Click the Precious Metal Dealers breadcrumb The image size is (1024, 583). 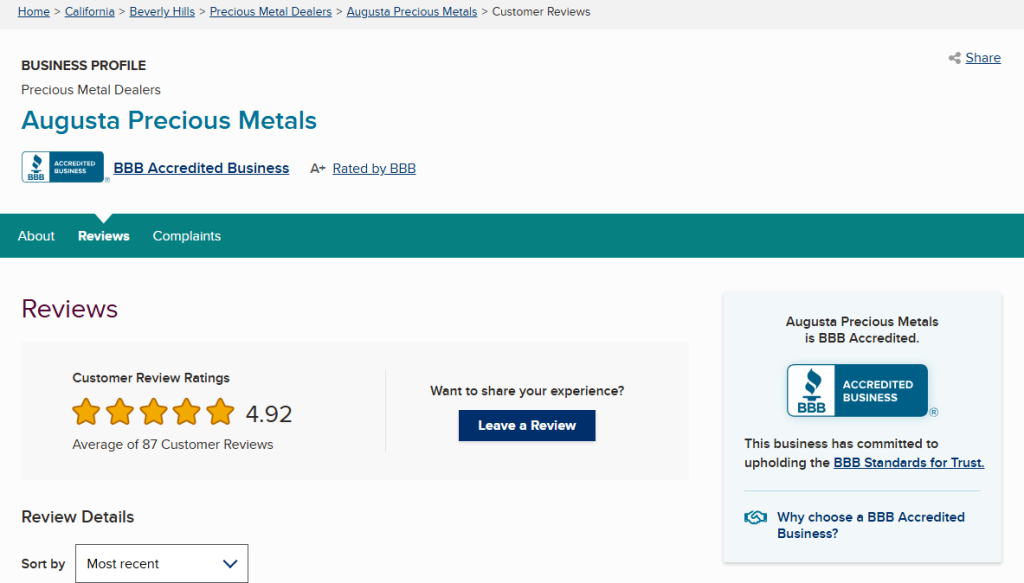[269, 11]
